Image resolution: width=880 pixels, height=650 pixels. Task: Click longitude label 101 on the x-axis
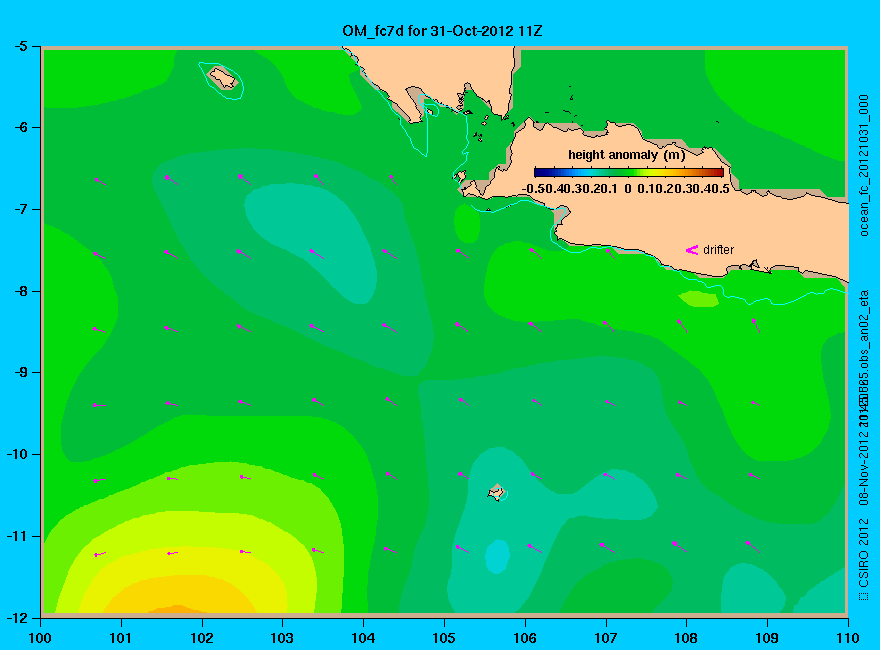(x=121, y=638)
